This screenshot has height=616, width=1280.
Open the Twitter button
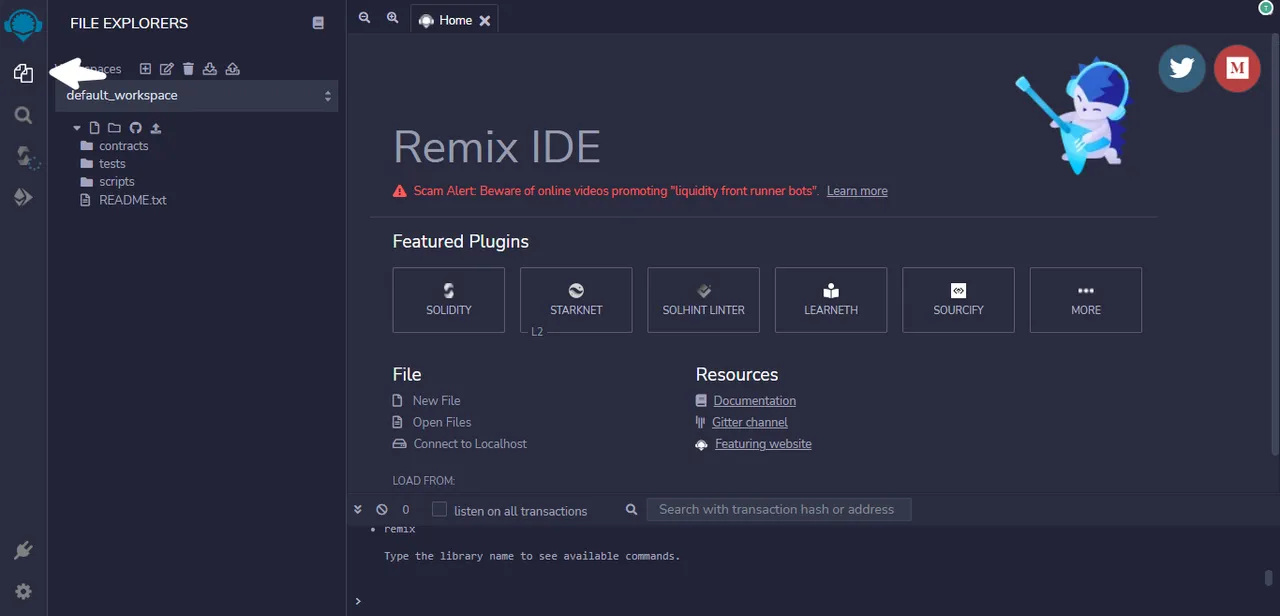point(1182,68)
